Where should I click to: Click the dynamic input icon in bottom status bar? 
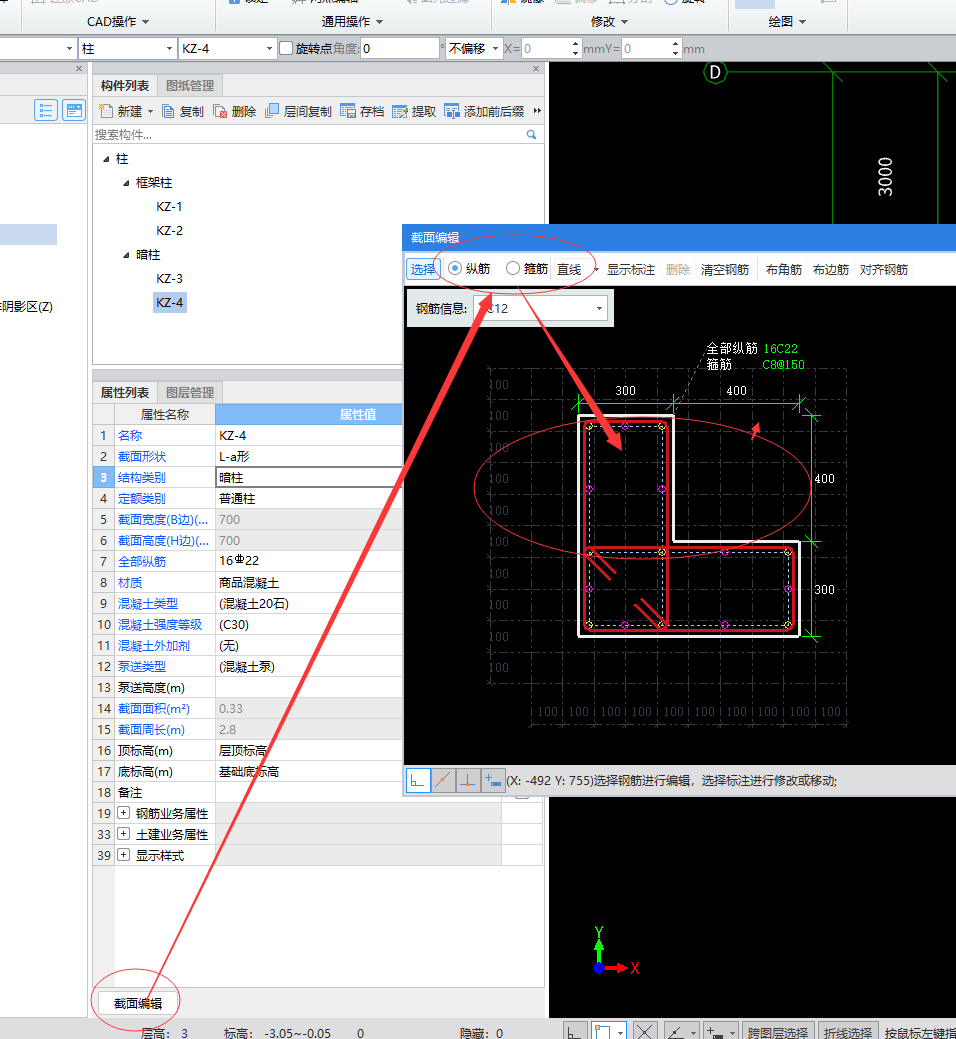714,1031
